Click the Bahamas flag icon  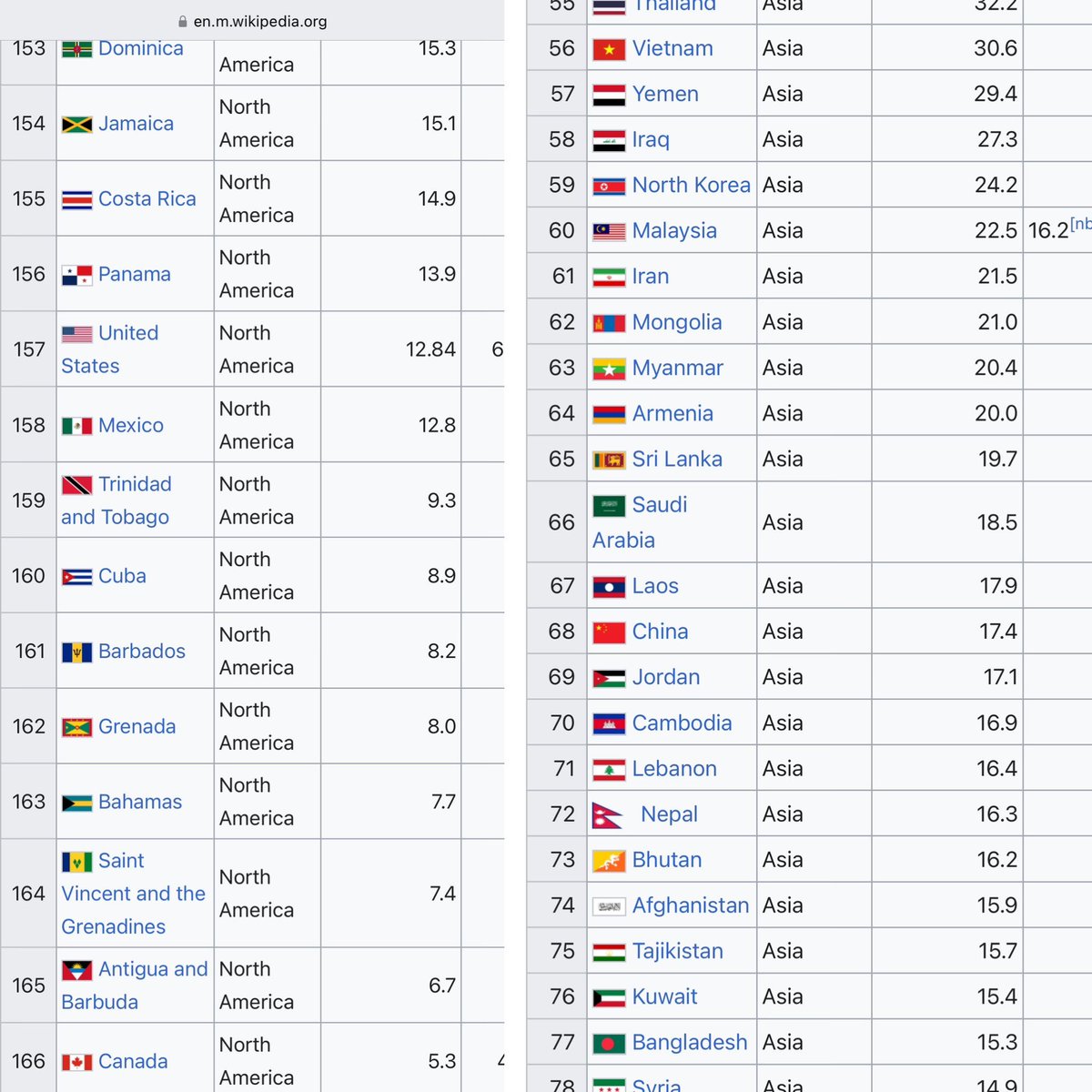(77, 801)
